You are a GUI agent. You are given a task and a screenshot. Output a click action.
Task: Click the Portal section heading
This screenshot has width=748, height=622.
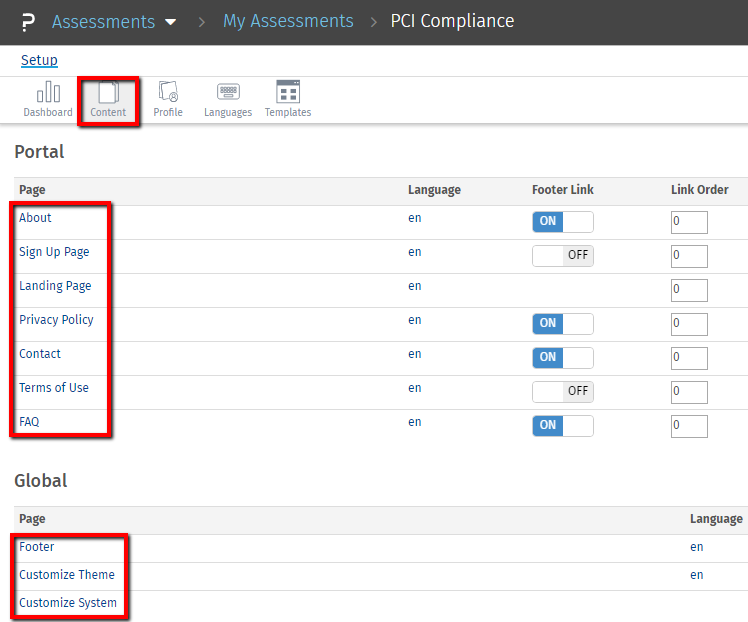point(39,152)
